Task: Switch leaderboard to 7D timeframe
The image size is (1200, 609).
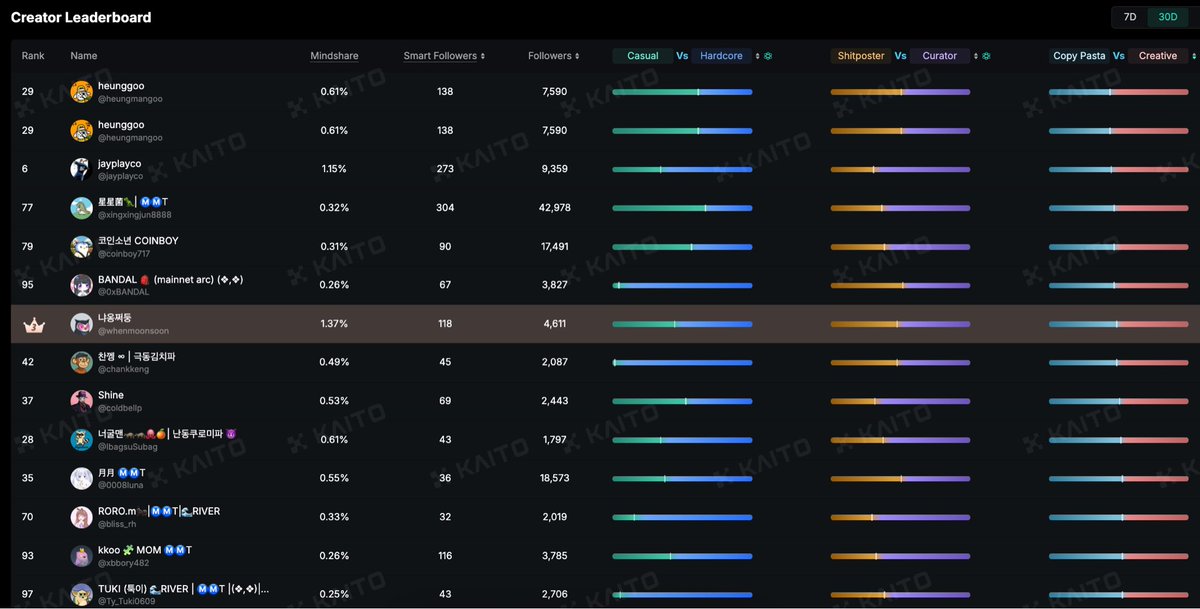Action: [1130, 17]
